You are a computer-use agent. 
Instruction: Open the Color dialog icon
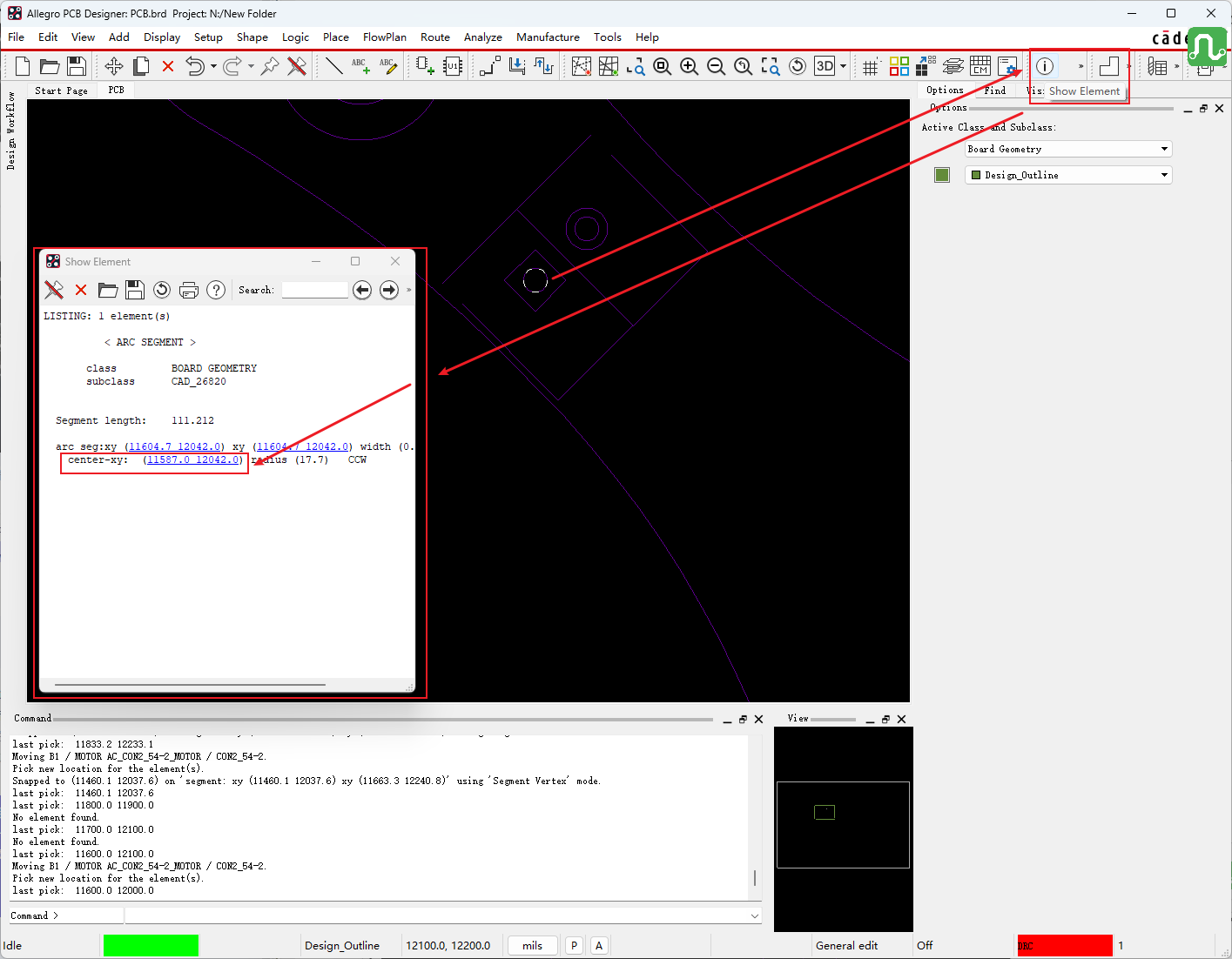click(x=899, y=66)
